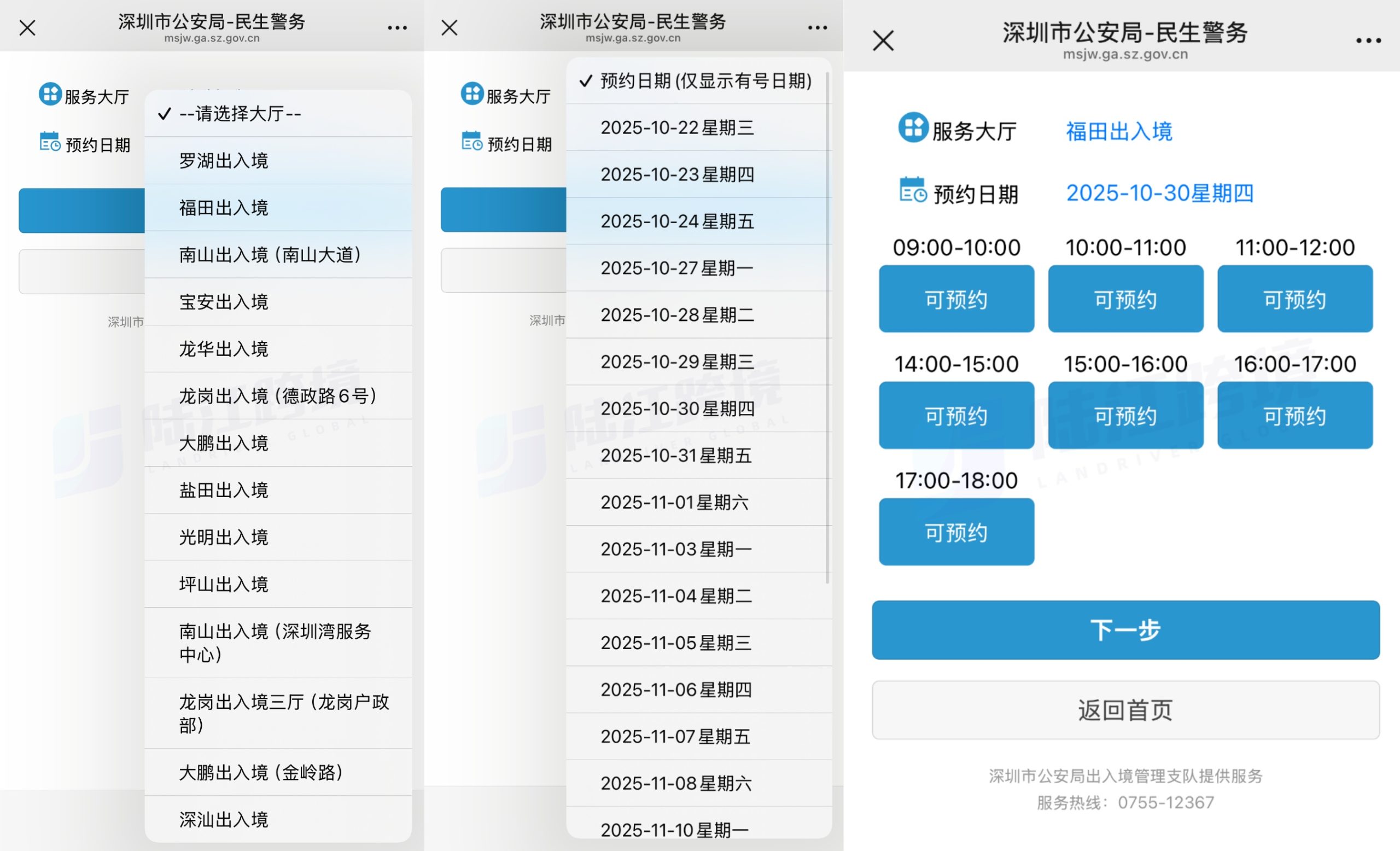
Task: Click the service hall icon in left panel
Action: pos(50,94)
